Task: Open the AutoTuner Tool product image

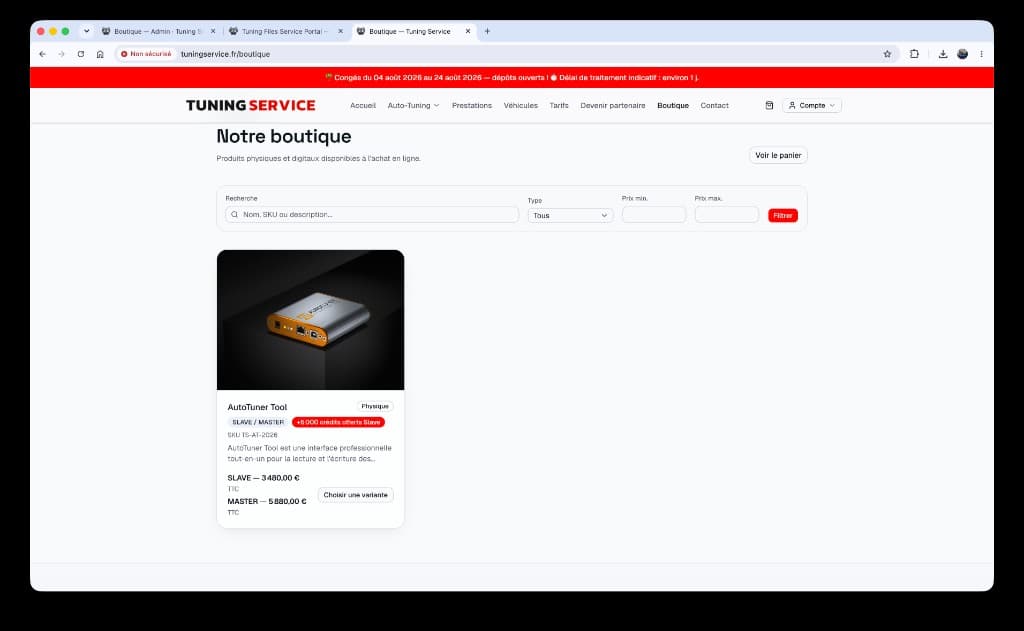Action: [310, 319]
